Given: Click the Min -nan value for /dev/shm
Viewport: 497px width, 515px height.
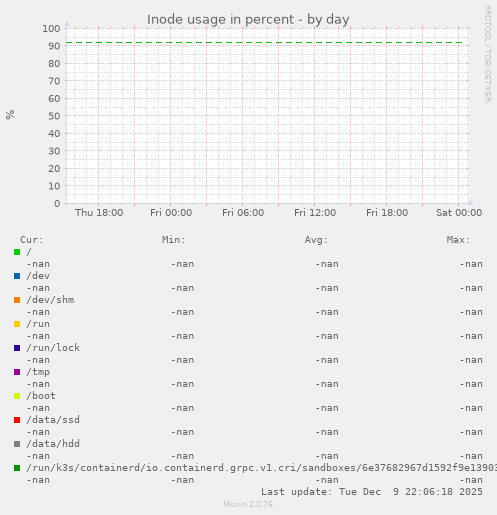Looking at the screenshot, I should pos(183,312).
